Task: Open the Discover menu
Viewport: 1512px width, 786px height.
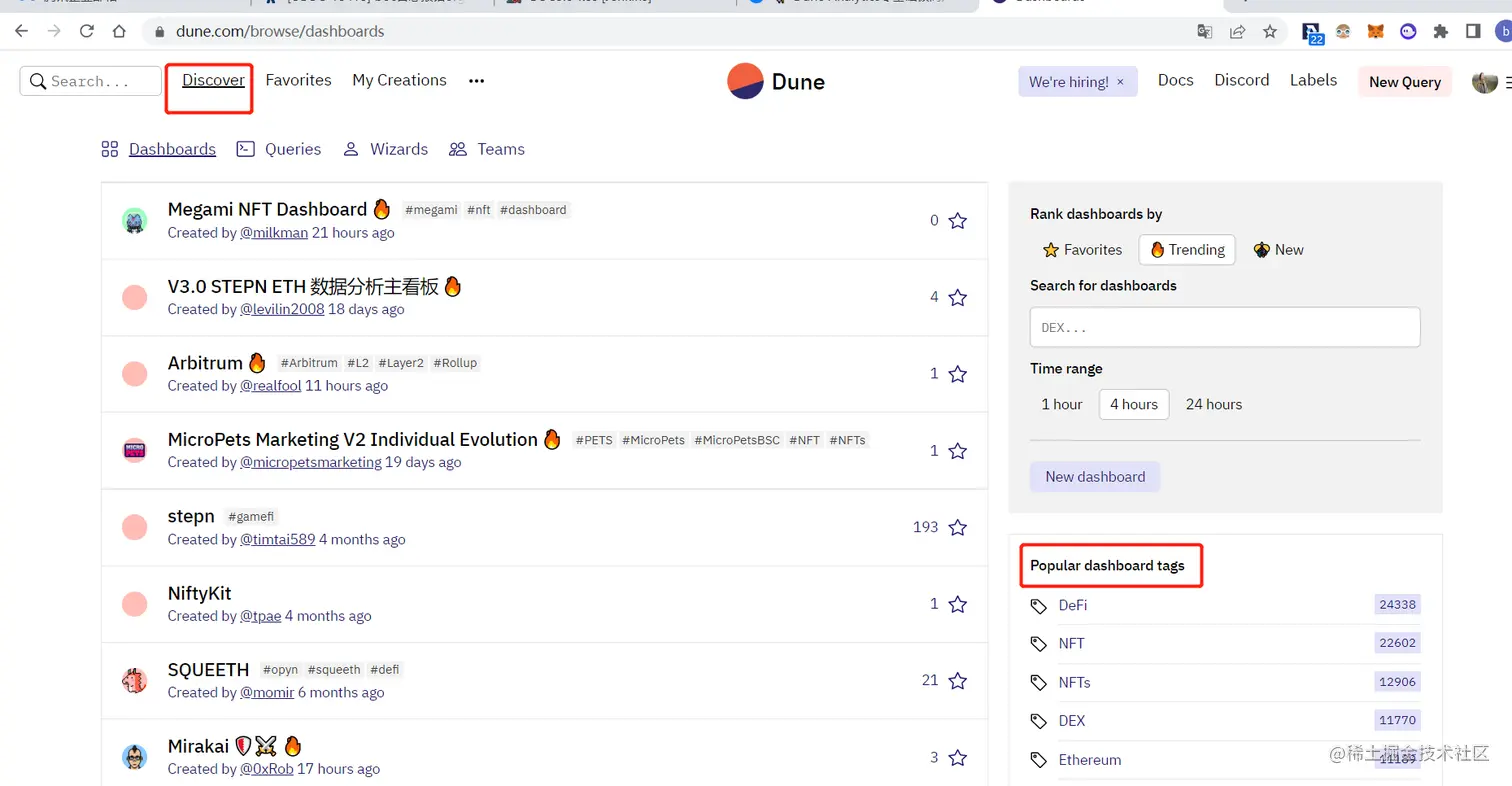Action: coord(213,80)
